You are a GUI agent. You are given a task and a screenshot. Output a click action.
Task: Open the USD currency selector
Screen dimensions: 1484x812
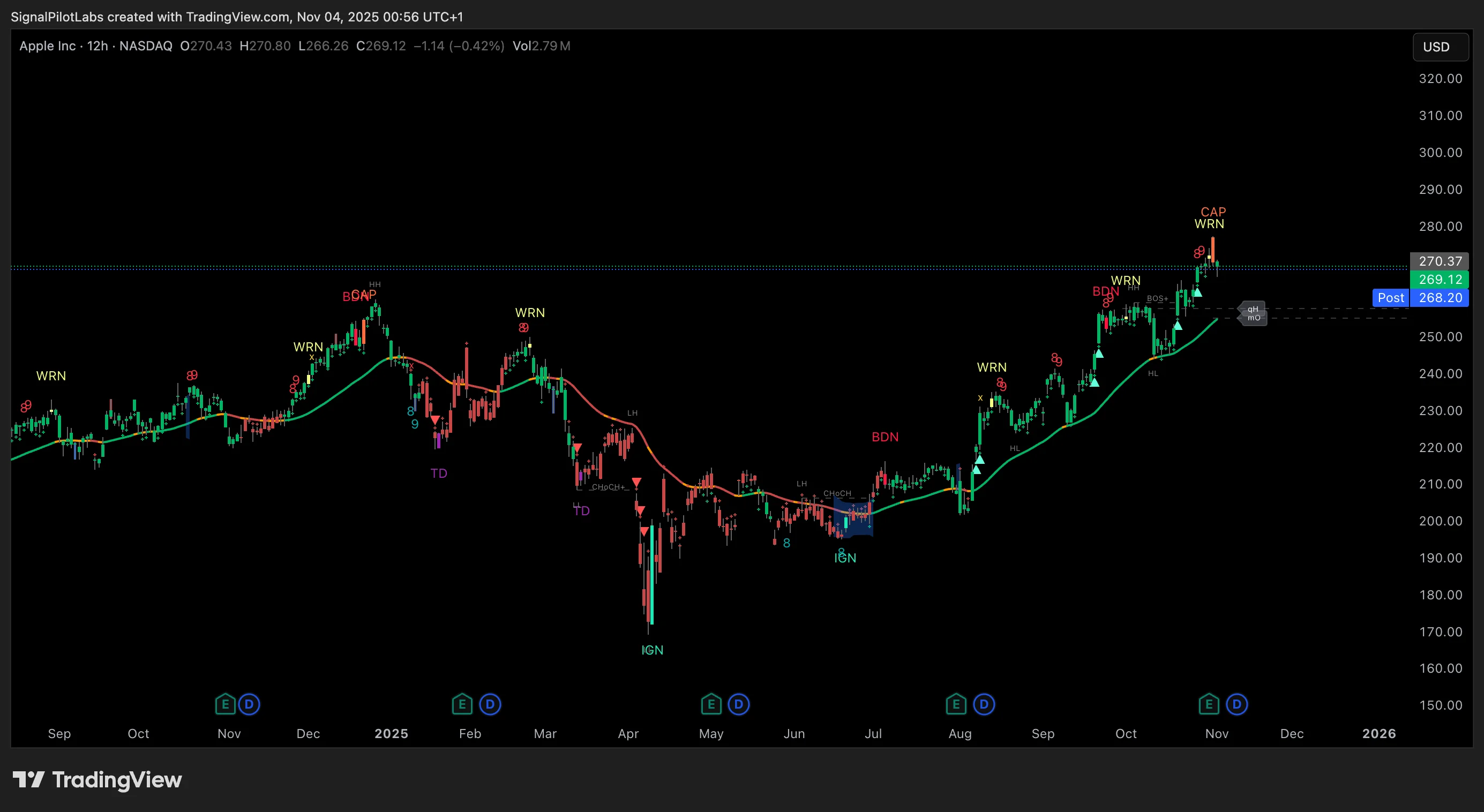click(1440, 47)
